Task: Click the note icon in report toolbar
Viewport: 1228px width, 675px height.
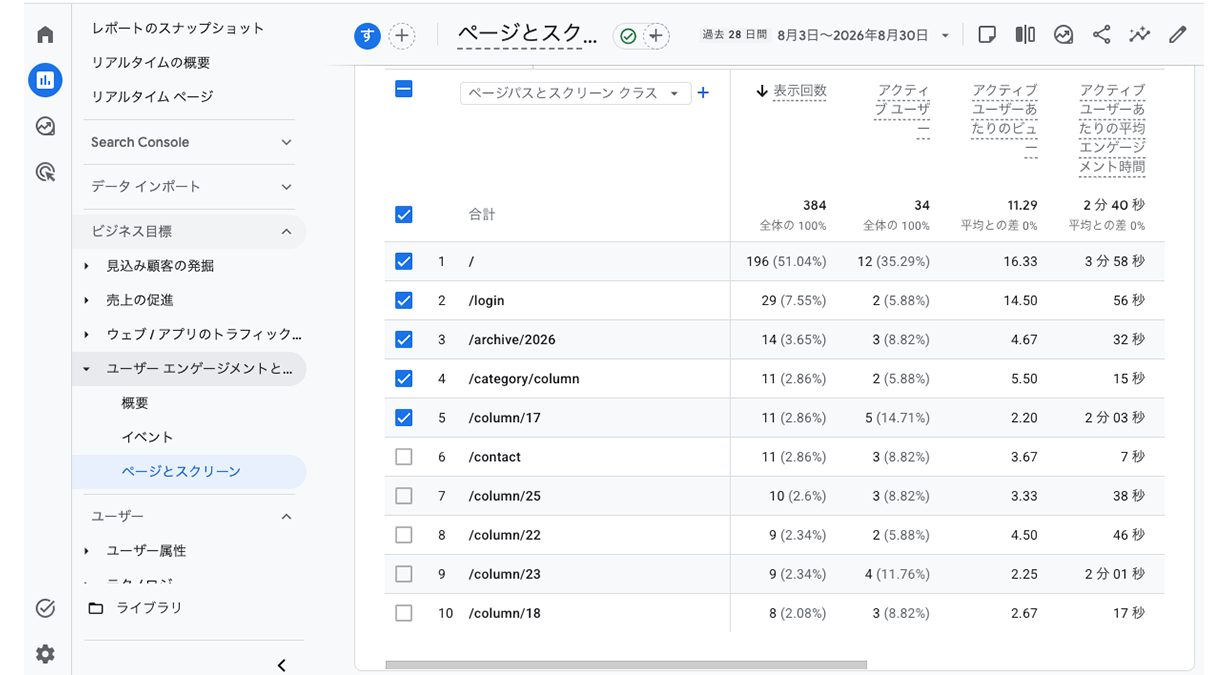Action: tap(986, 35)
